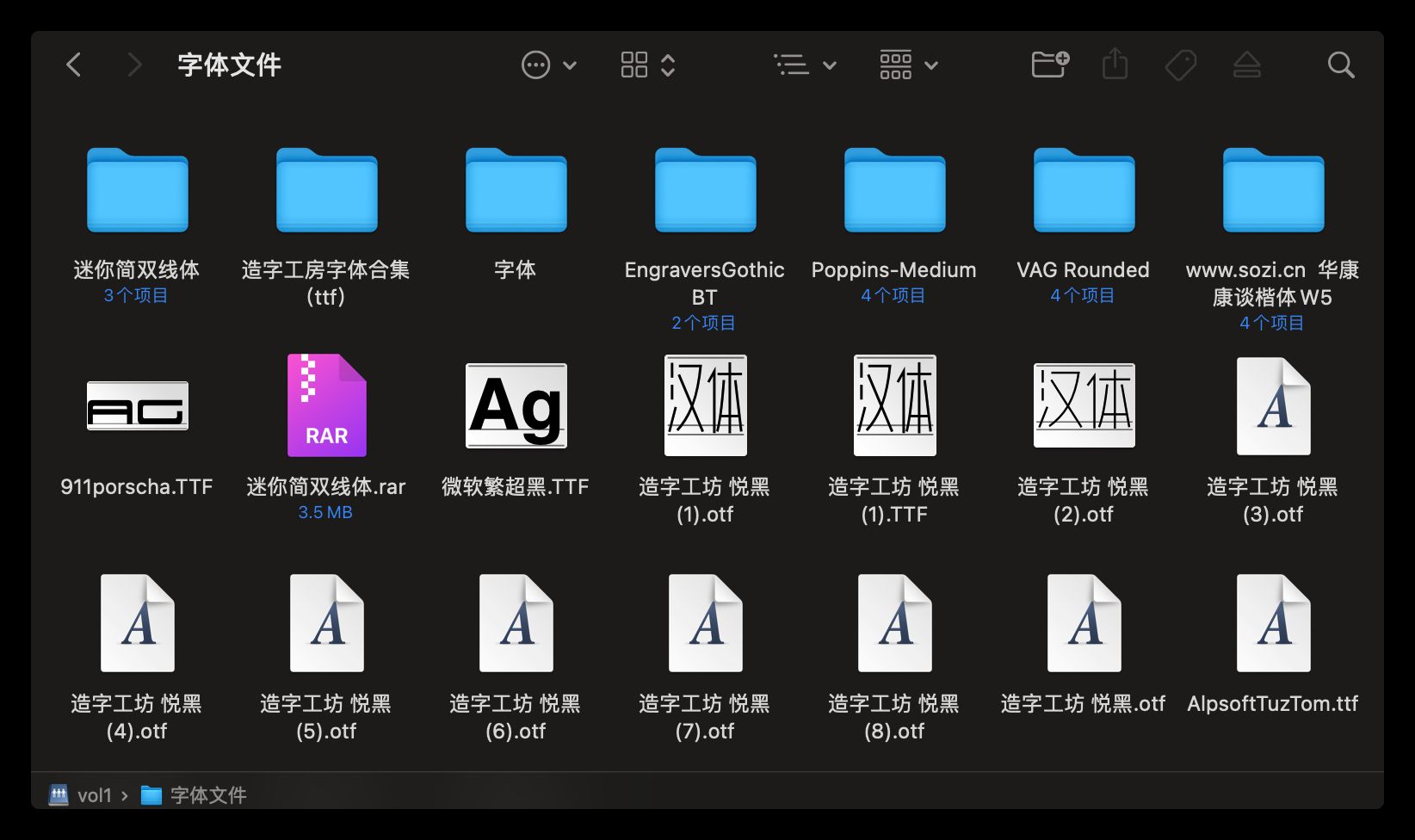Select the 造字工房字体合集 (ttf) folder
This screenshot has height=840, width=1415.
(326, 191)
